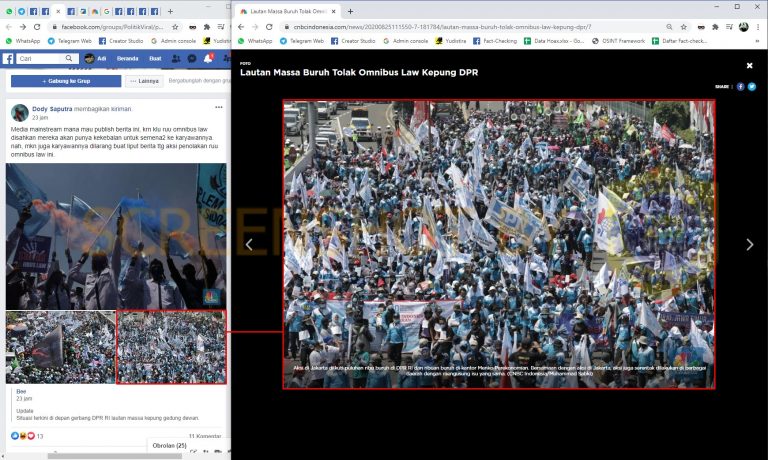
Task: Open Extensions puzzle icon in right window
Action: [x=716, y=27]
